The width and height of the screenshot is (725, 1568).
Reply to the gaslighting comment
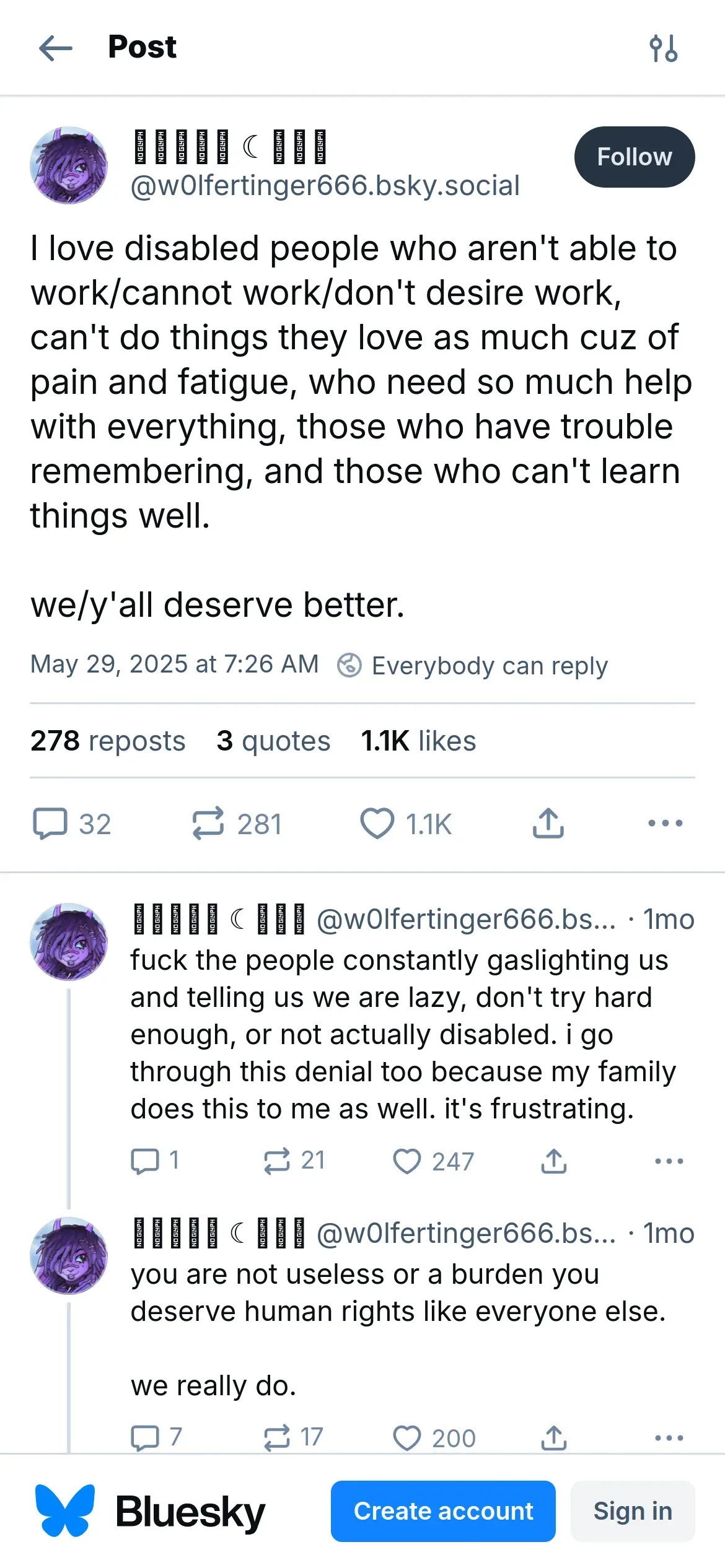pyautogui.click(x=145, y=1161)
